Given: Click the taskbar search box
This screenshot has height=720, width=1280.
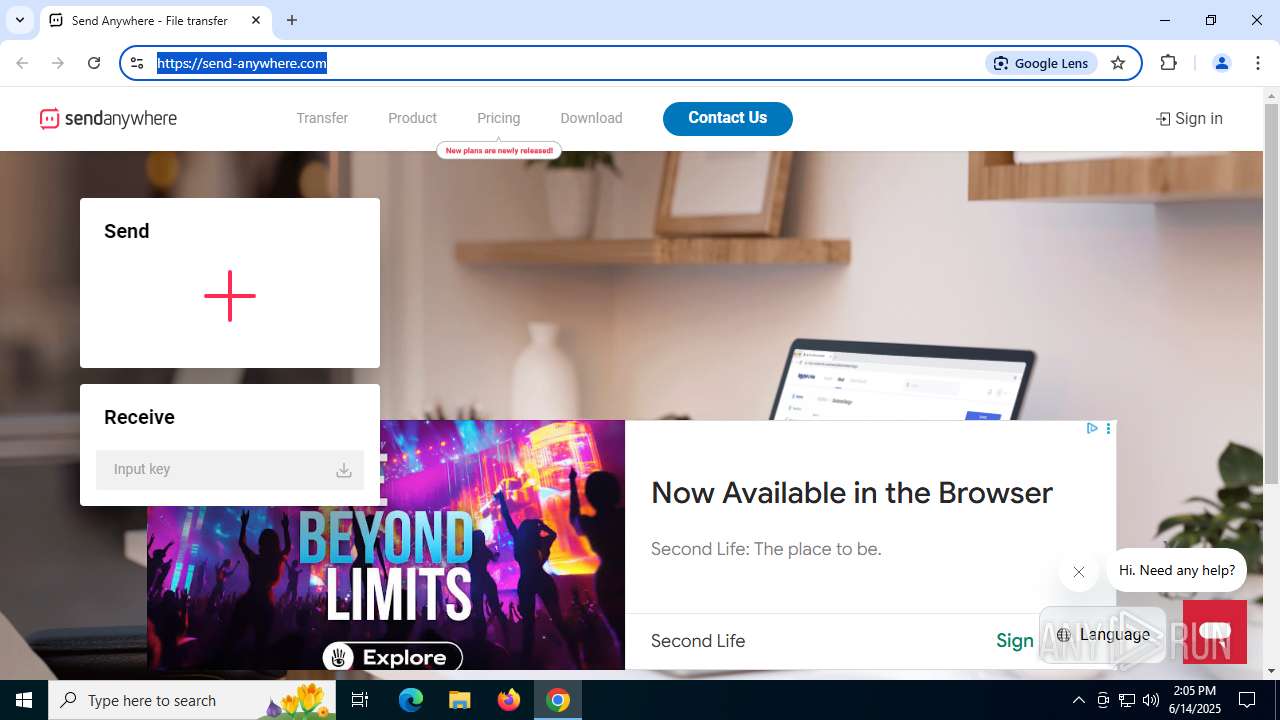Looking at the screenshot, I should pos(192,700).
